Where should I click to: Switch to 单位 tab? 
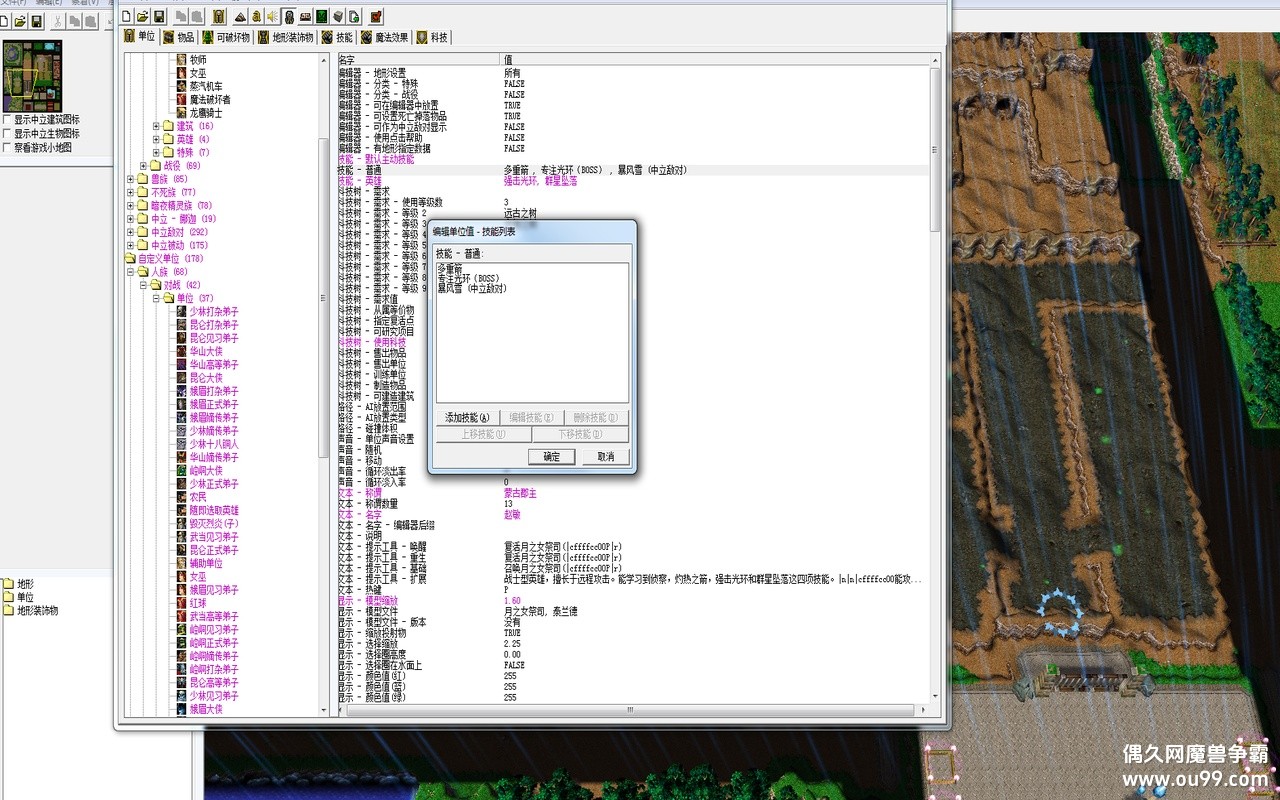(140, 37)
